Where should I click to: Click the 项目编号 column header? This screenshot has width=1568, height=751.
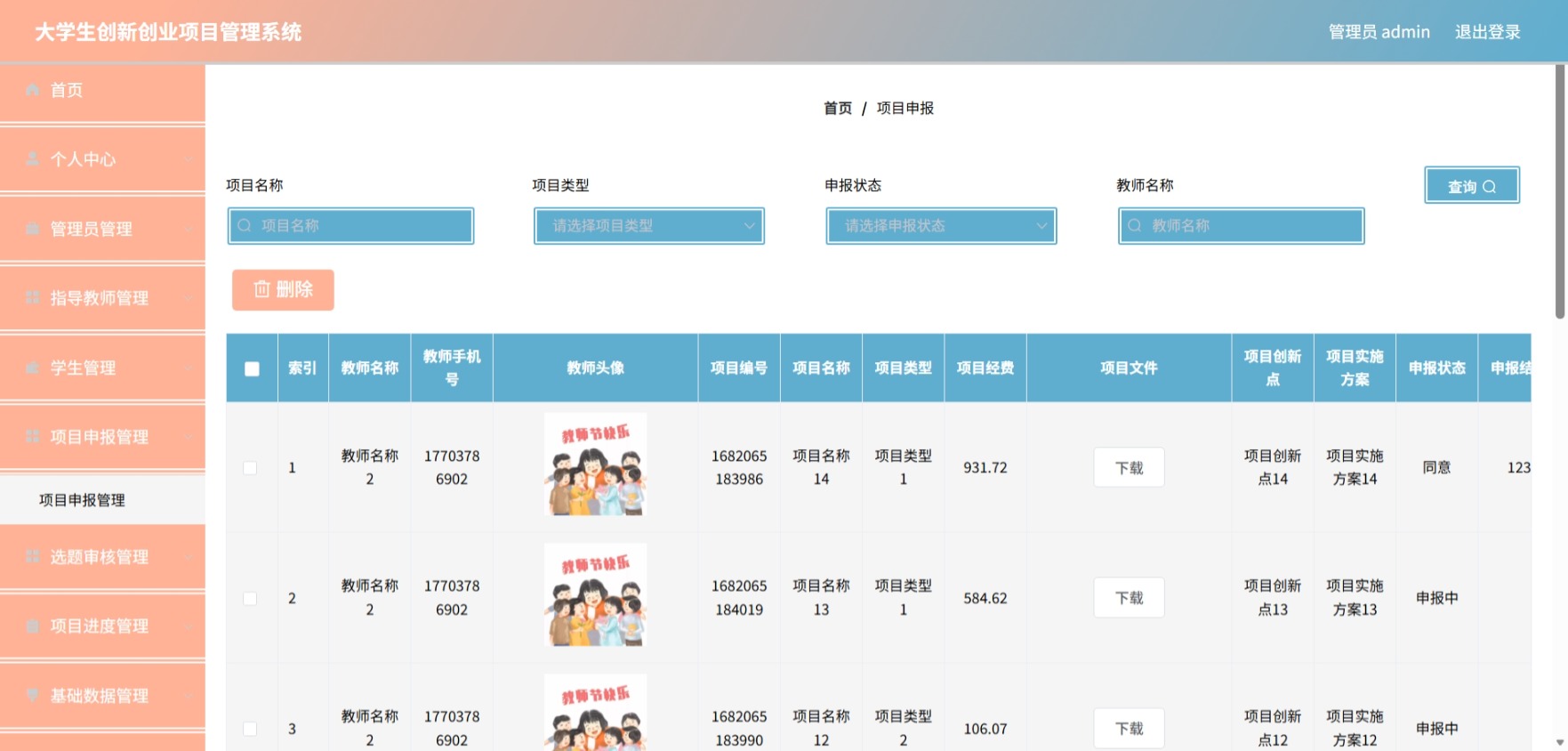pyautogui.click(x=739, y=368)
